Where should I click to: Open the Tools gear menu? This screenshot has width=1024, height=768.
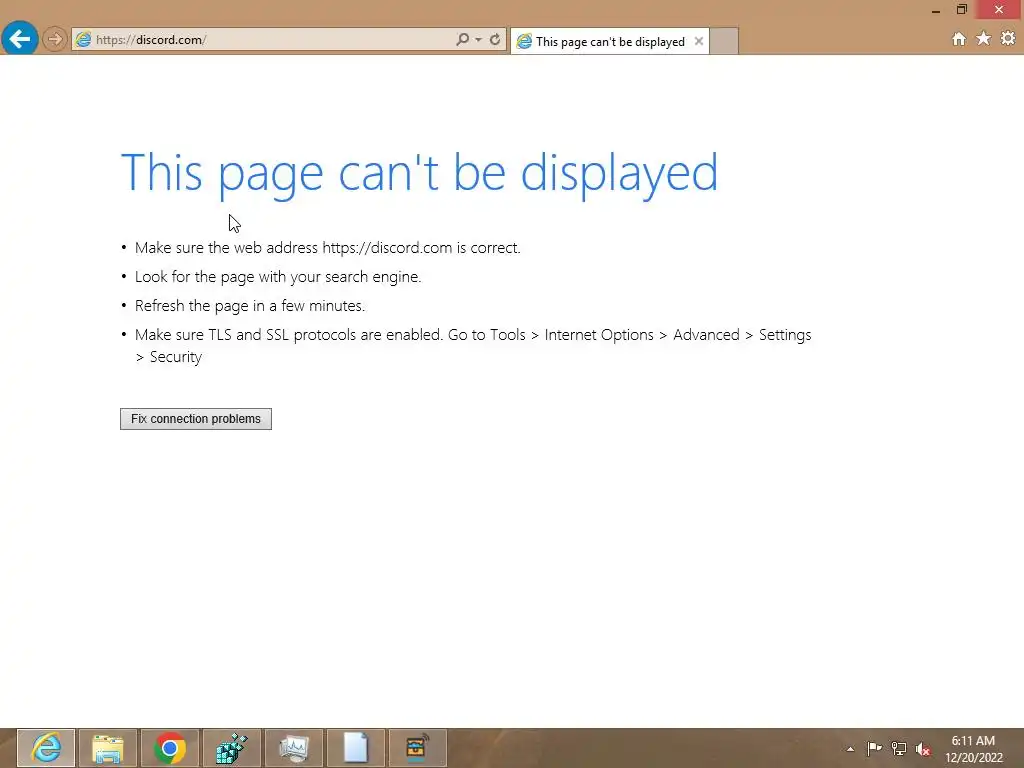click(1008, 39)
